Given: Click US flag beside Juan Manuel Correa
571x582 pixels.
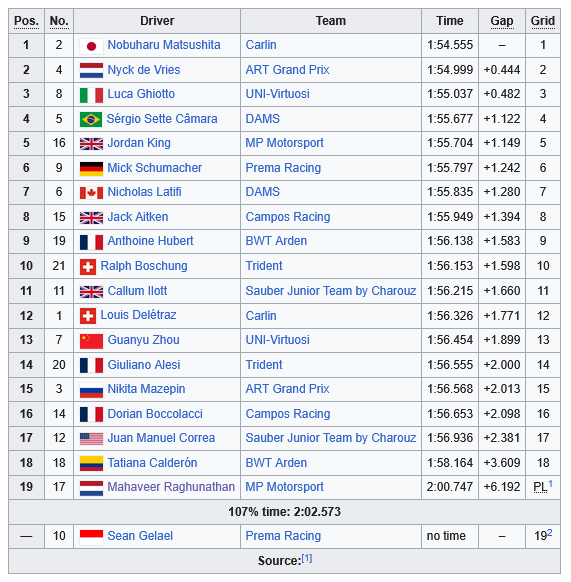Looking at the screenshot, I should (x=91, y=439).
